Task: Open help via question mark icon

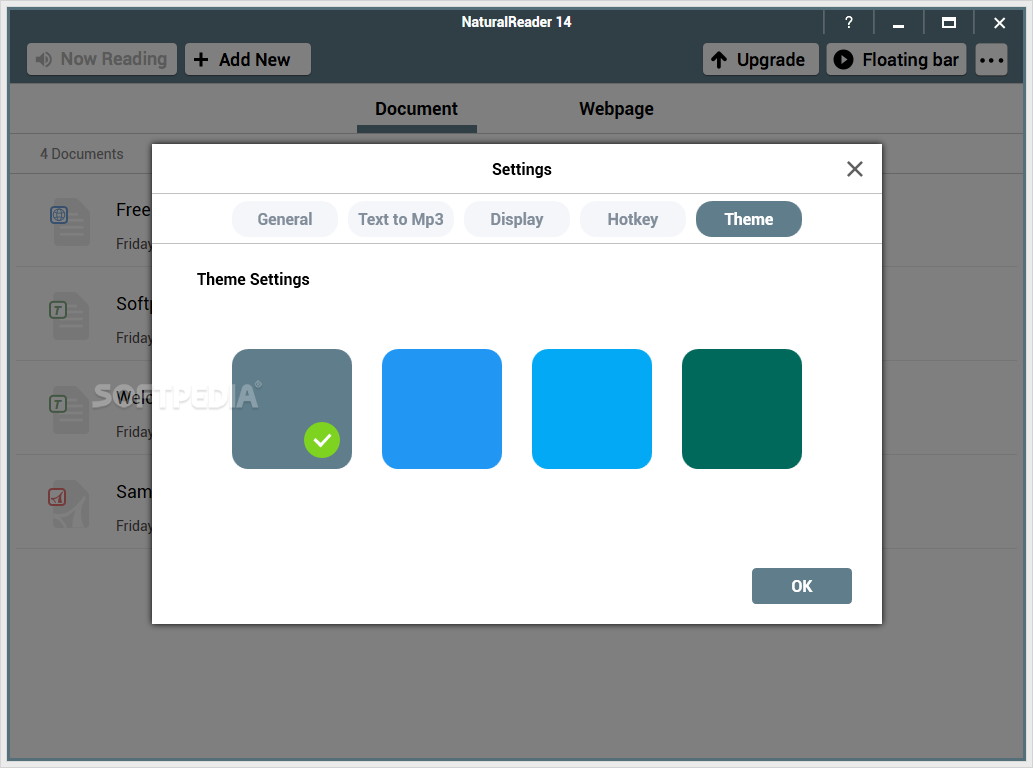Action: (x=849, y=22)
